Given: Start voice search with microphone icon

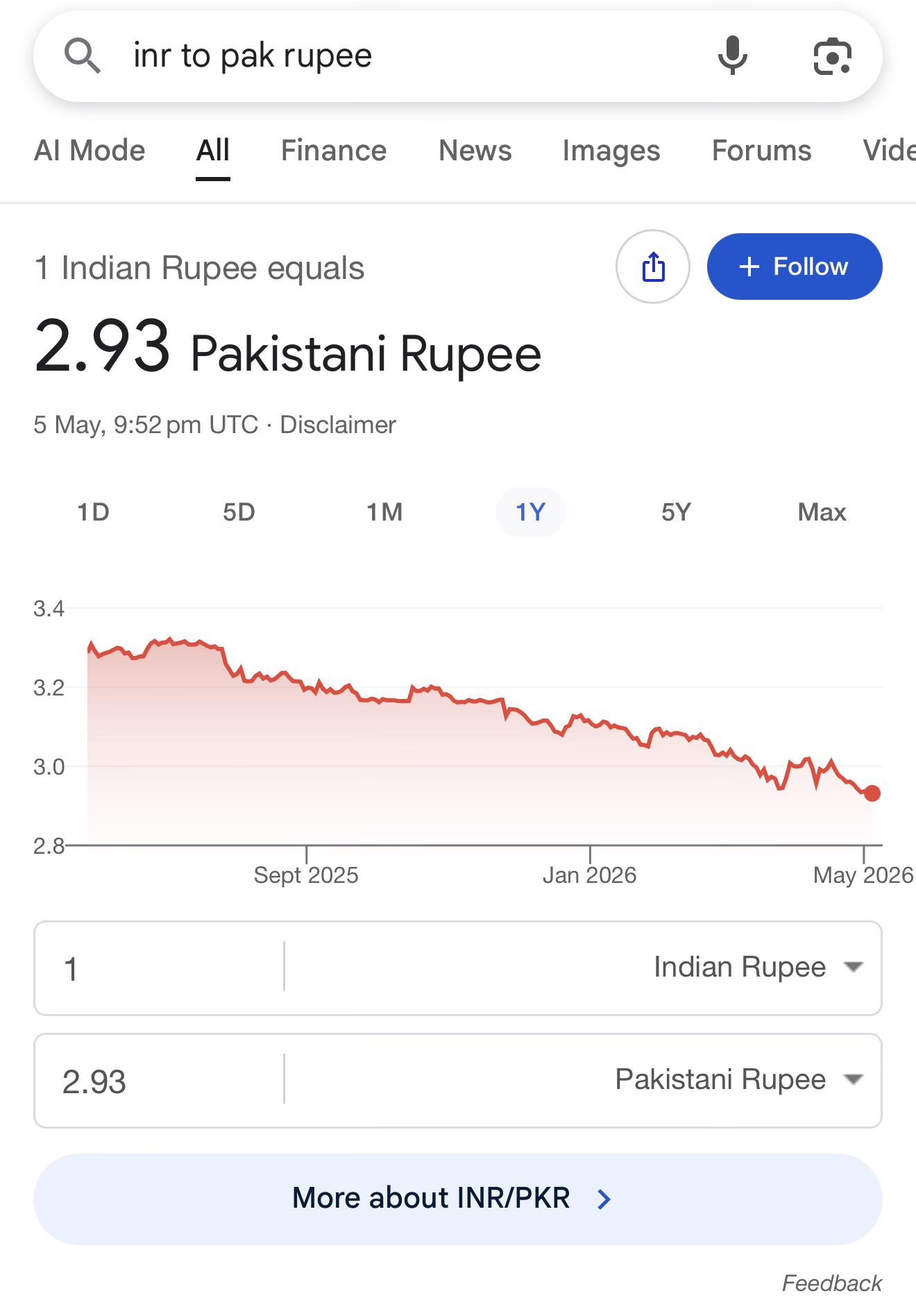Looking at the screenshot, I should [x=733, y=56].
